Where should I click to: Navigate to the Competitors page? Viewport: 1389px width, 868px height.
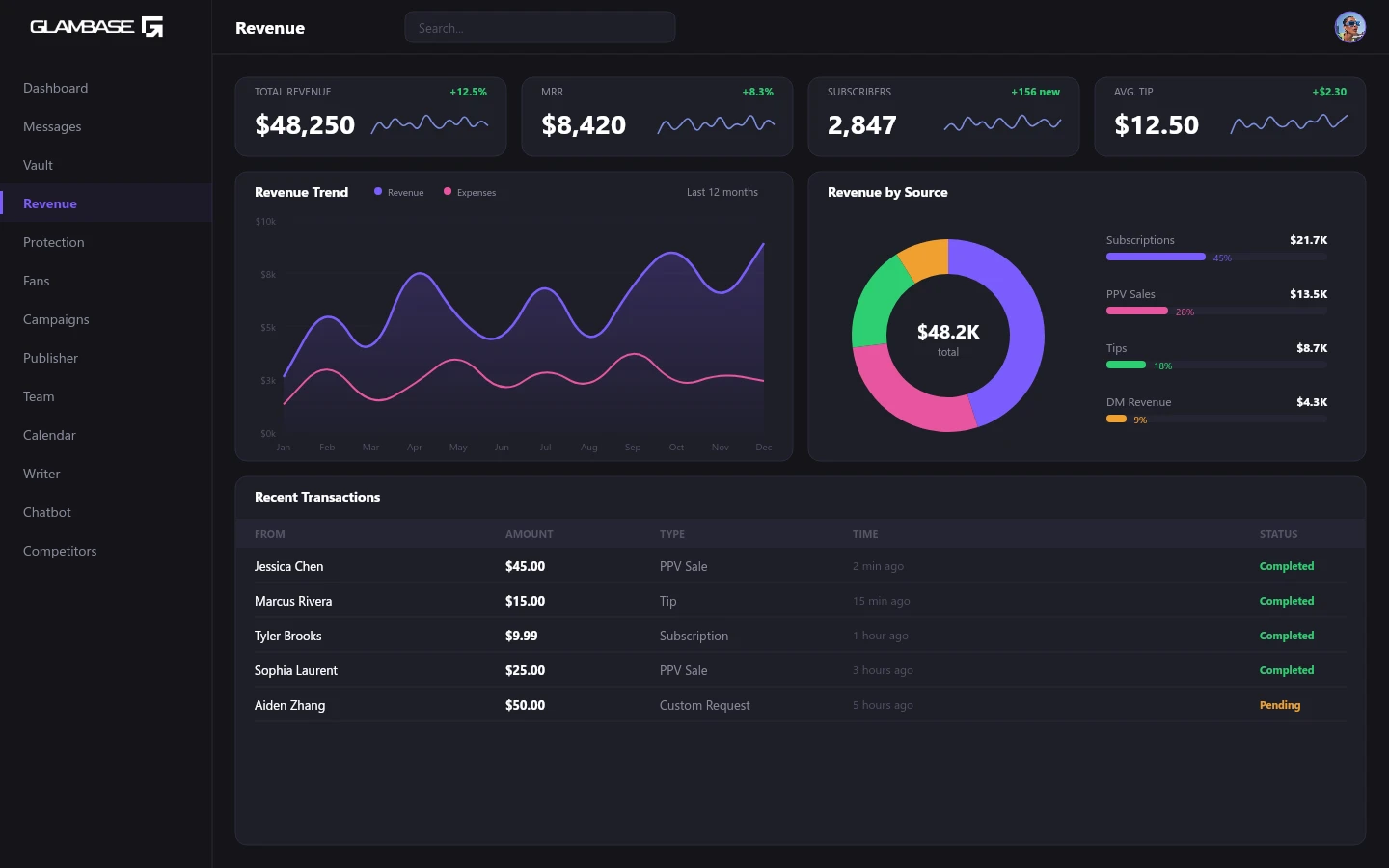[60, 551]
